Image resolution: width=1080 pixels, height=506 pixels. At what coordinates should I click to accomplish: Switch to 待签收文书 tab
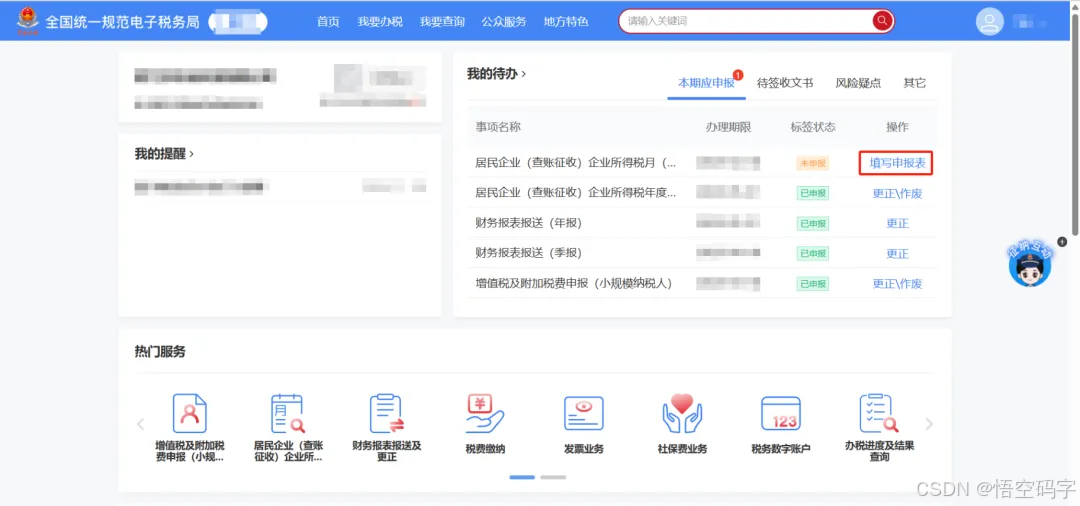pyautogui.click(x=785, y=83)
